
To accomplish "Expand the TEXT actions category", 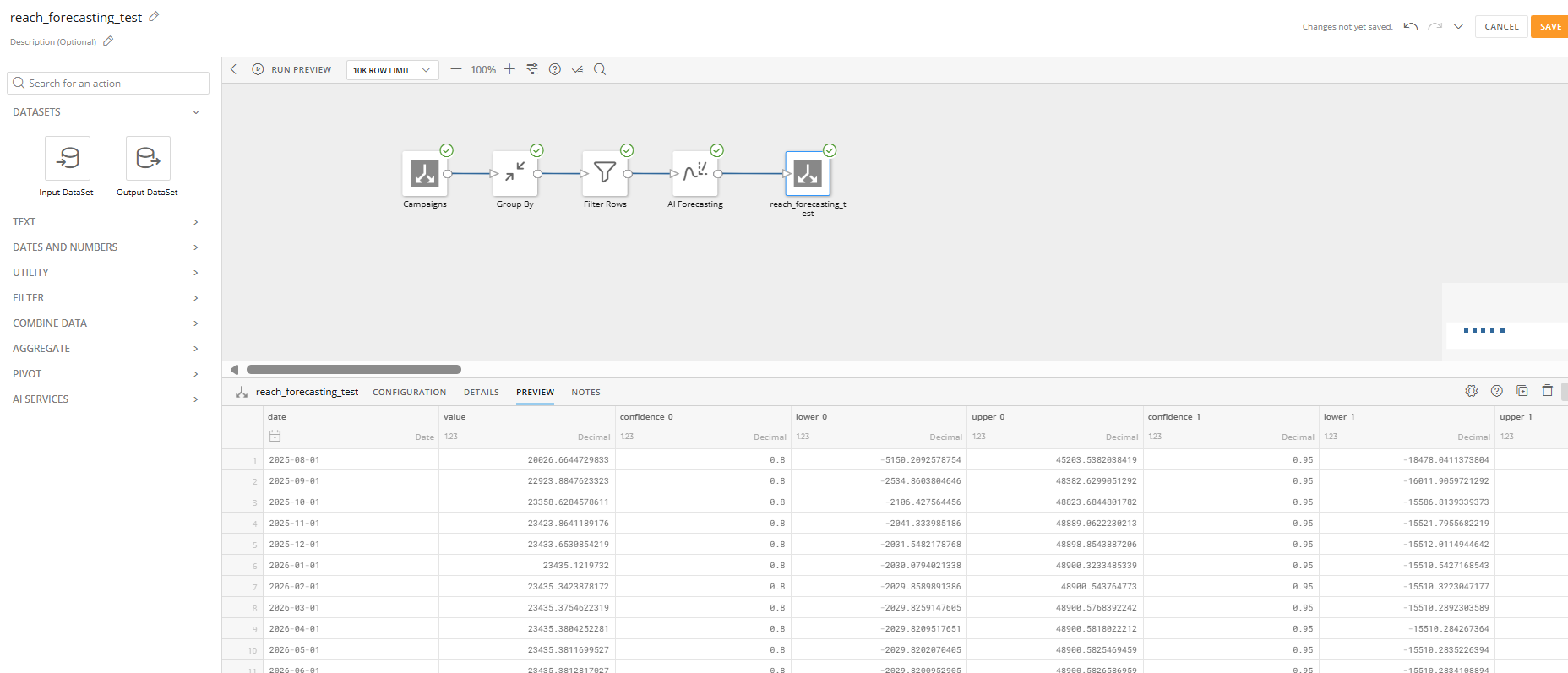I will click(x=106, y=222).
